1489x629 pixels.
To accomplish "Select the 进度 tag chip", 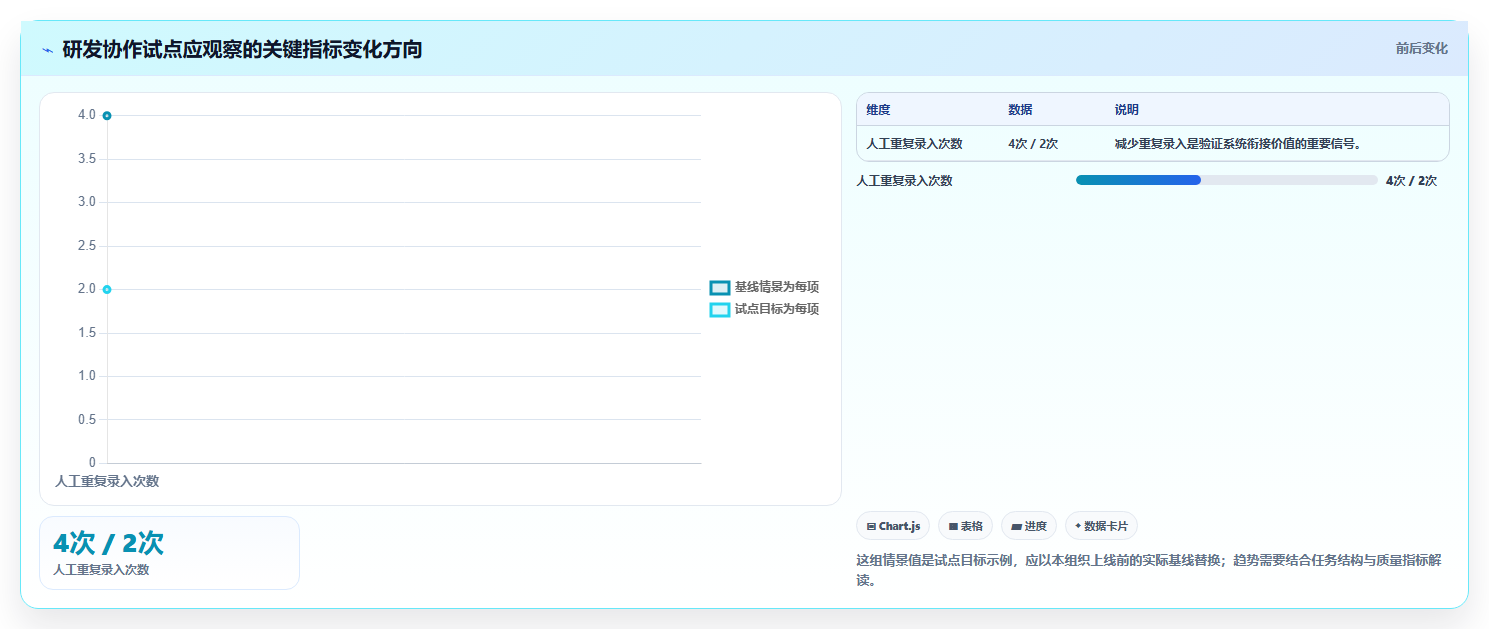I will point(1029,526).
